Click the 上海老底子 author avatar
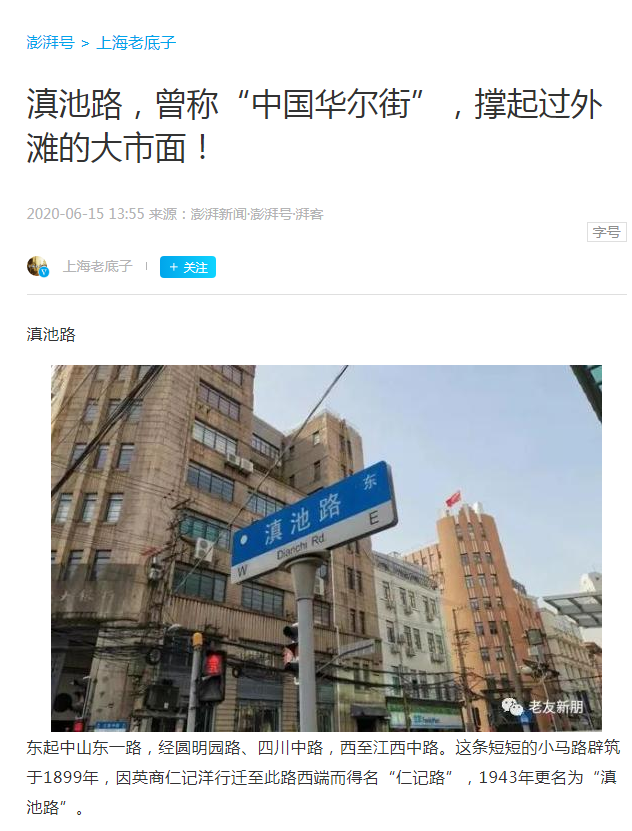Image resolution: width=632 pixels, height=831 pixels. (38, 266)
